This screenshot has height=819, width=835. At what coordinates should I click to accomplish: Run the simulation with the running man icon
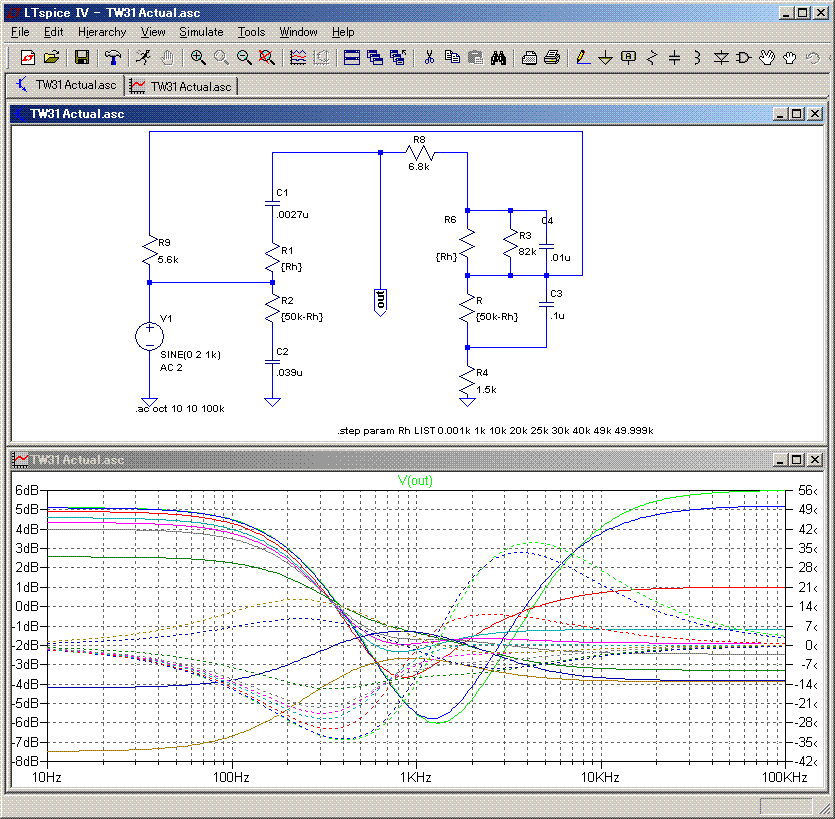(x=143, y=57)
